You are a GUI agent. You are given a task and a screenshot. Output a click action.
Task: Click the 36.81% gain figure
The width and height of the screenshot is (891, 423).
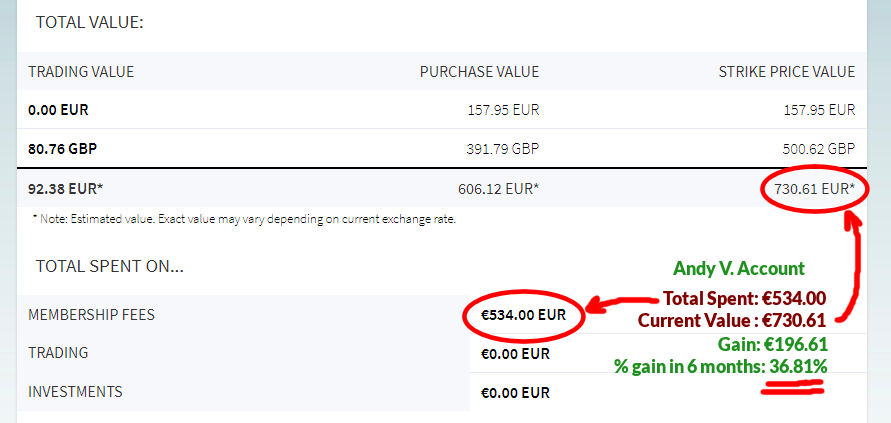pos(798,367)
